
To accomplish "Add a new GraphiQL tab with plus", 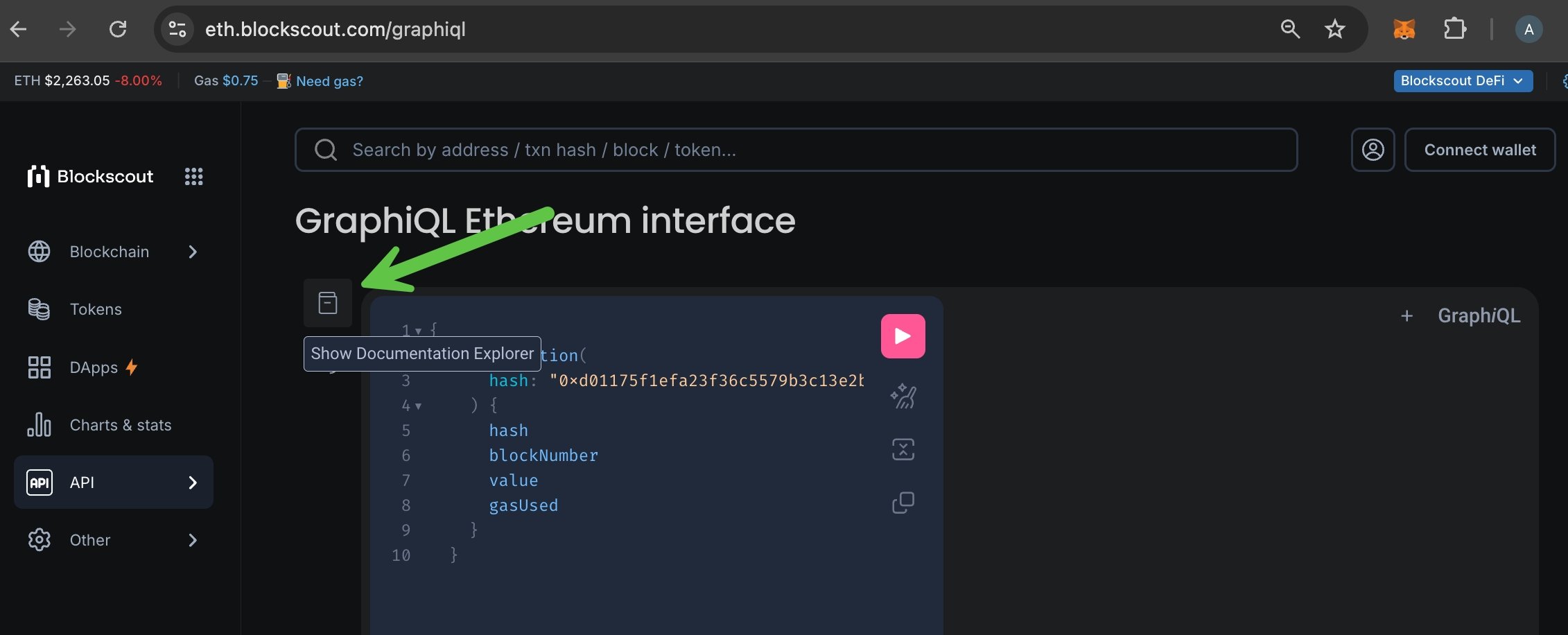I will [1406, 316].
